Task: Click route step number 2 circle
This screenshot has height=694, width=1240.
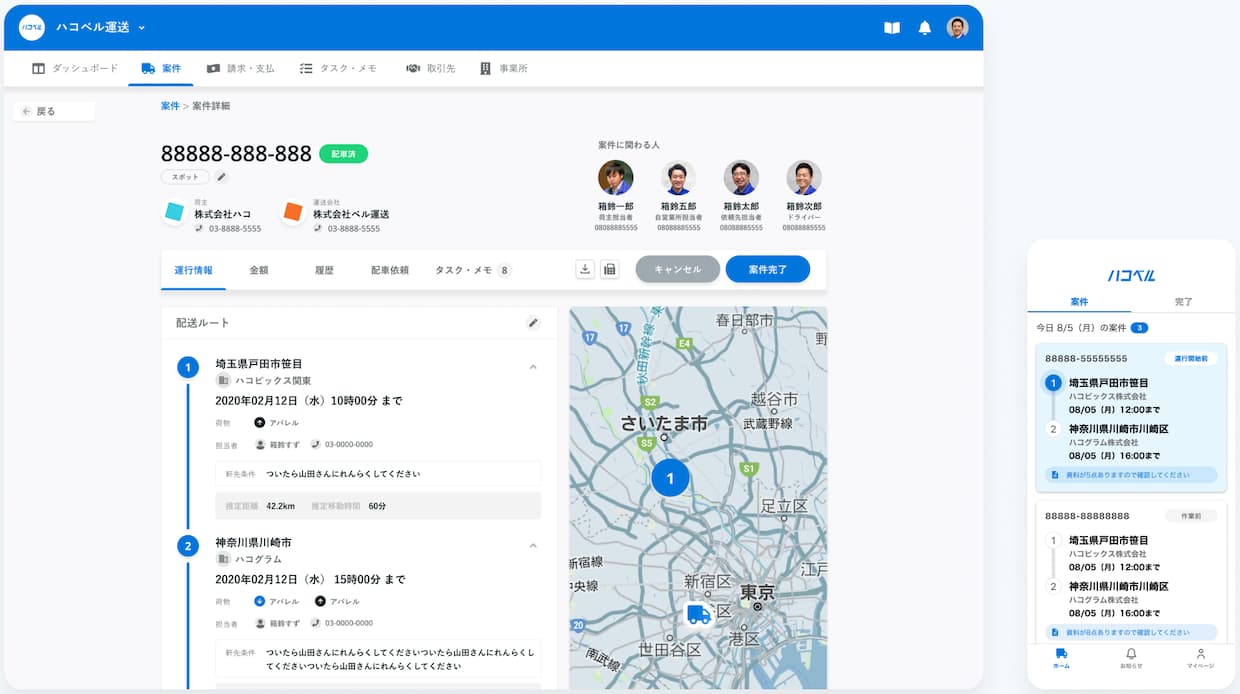Action: pos(188,546)
